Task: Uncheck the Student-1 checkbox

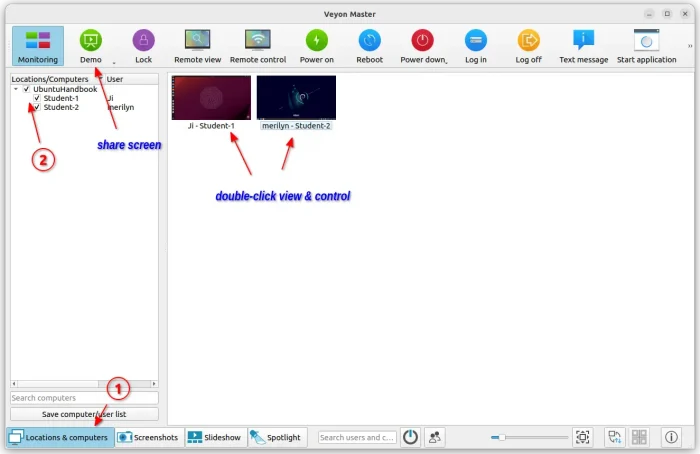Action: (37, 98)
